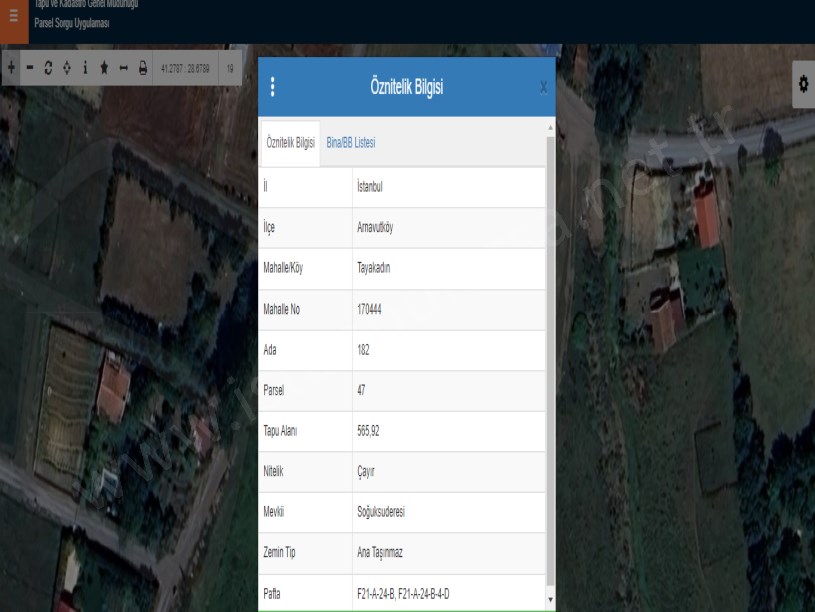Open the map settings gear
The height and width of the screenshot is (612, 815).
click(x=802, y=86)
